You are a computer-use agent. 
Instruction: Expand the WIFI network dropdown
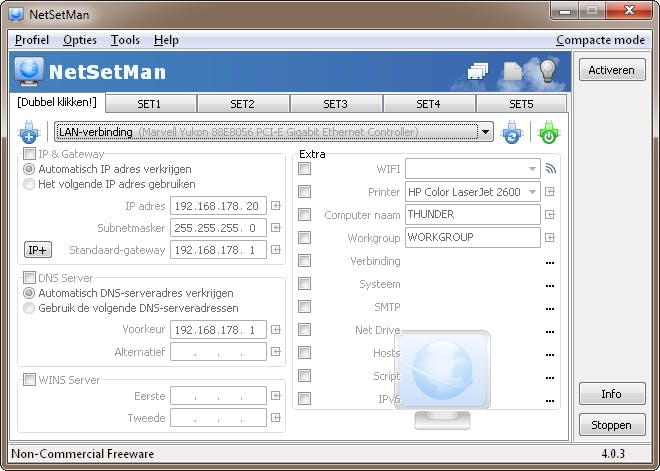click(x=532, y=169)
